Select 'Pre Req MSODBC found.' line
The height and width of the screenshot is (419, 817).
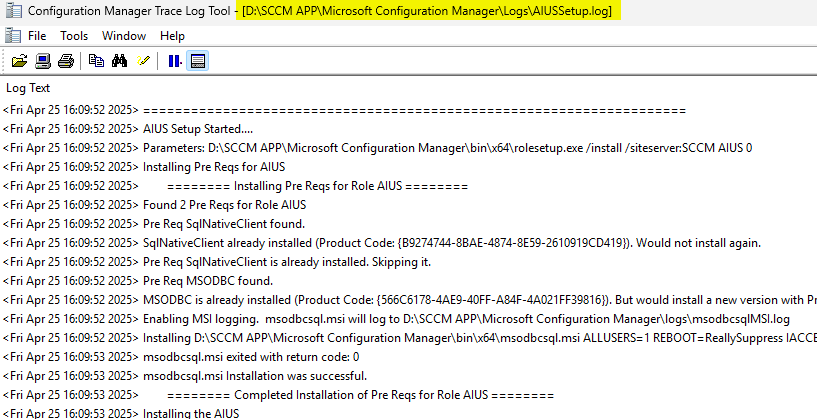coord(408,281)
